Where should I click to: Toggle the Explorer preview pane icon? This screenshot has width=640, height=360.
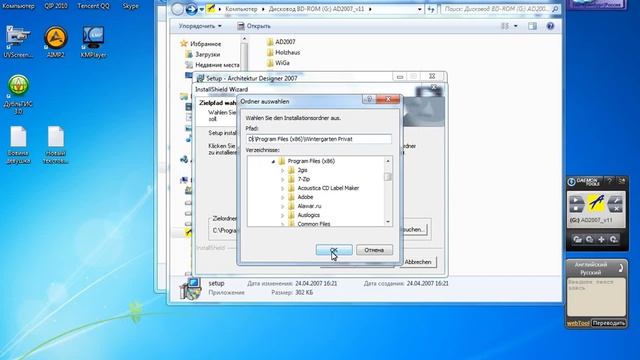(x=532, y=26)
